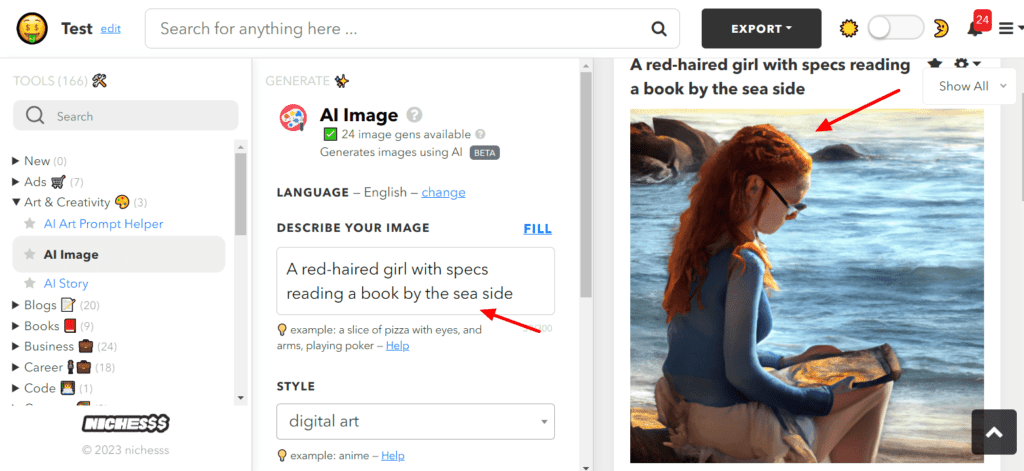The height and width of the screenshot is (471, 1024).
Task: Open the digital art style dropdown
Action: (415, 421)
